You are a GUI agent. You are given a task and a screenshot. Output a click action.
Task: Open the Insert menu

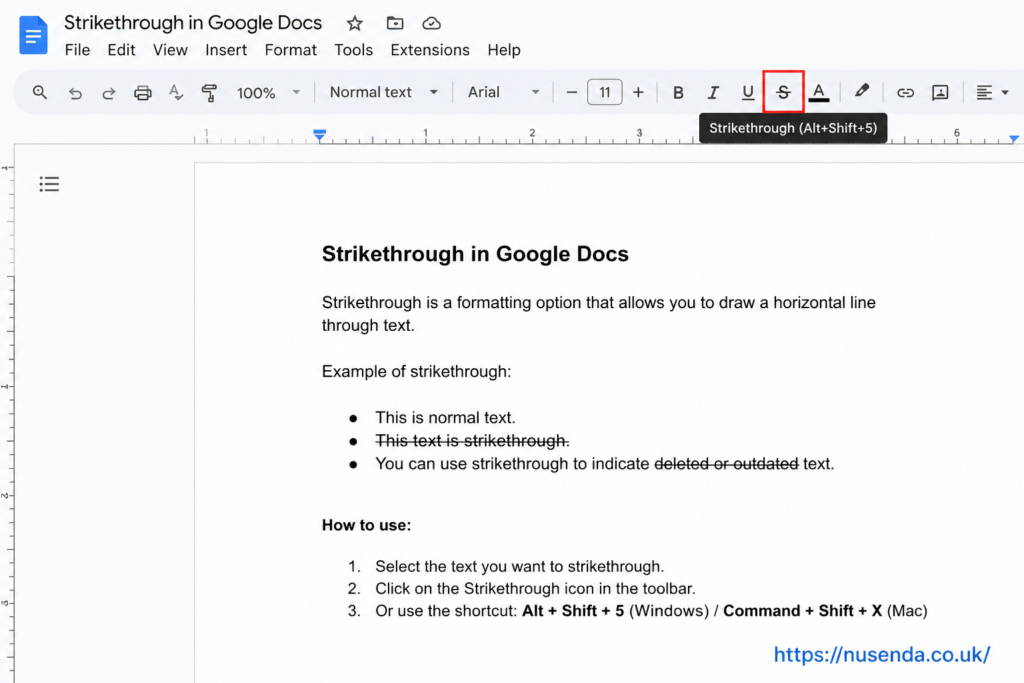point(226,50)
